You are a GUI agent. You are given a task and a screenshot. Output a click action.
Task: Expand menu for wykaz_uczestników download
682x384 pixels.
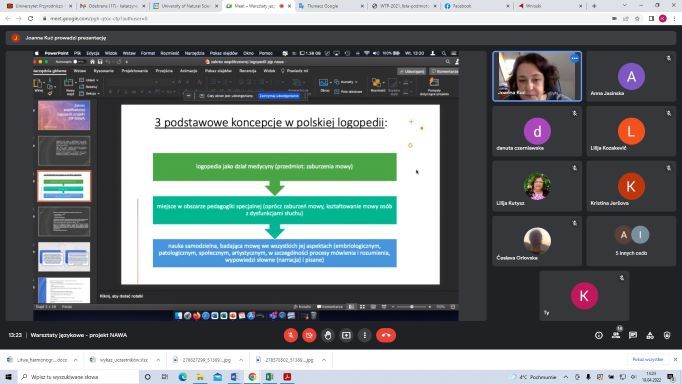[x=158, y=360]
